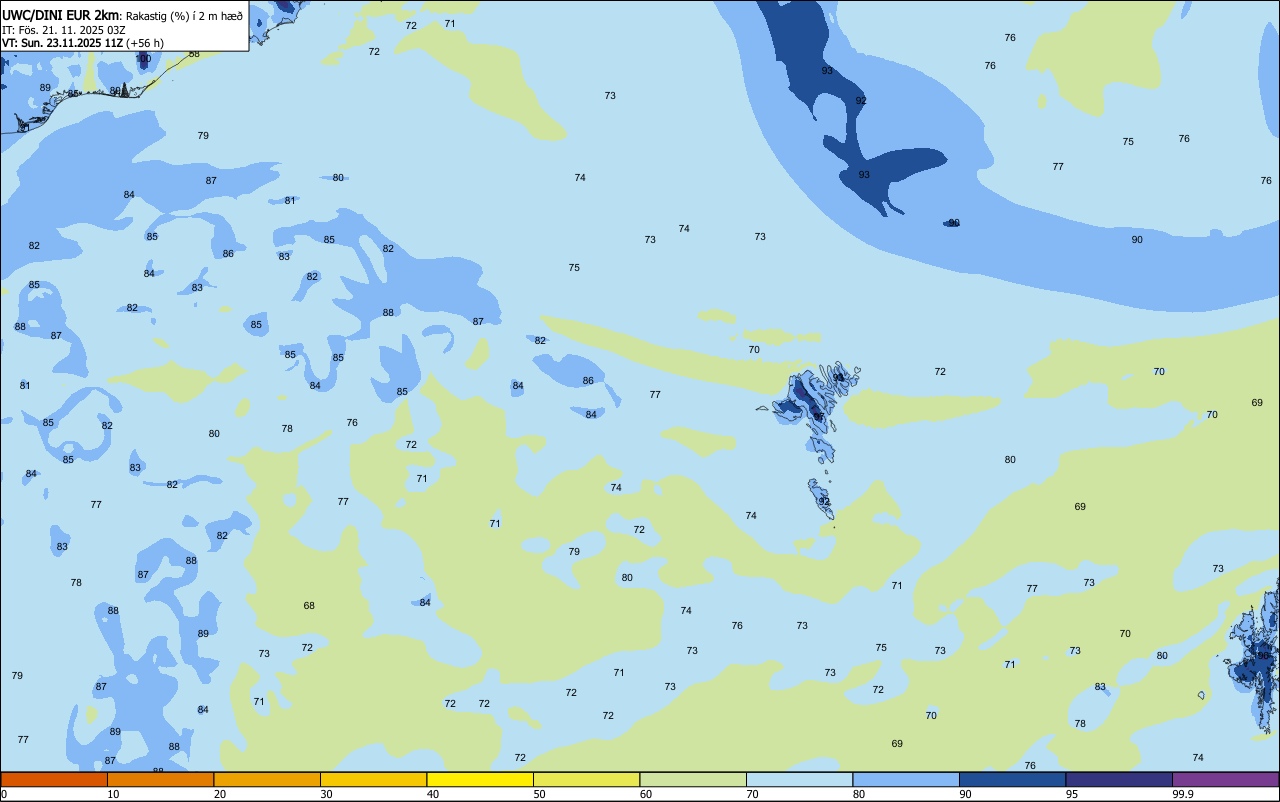The image size is (1280, 802).
Task: Click the "VT: Sun. 23.11.2025 11Z" valid time
Action: [x=62, y=43]
